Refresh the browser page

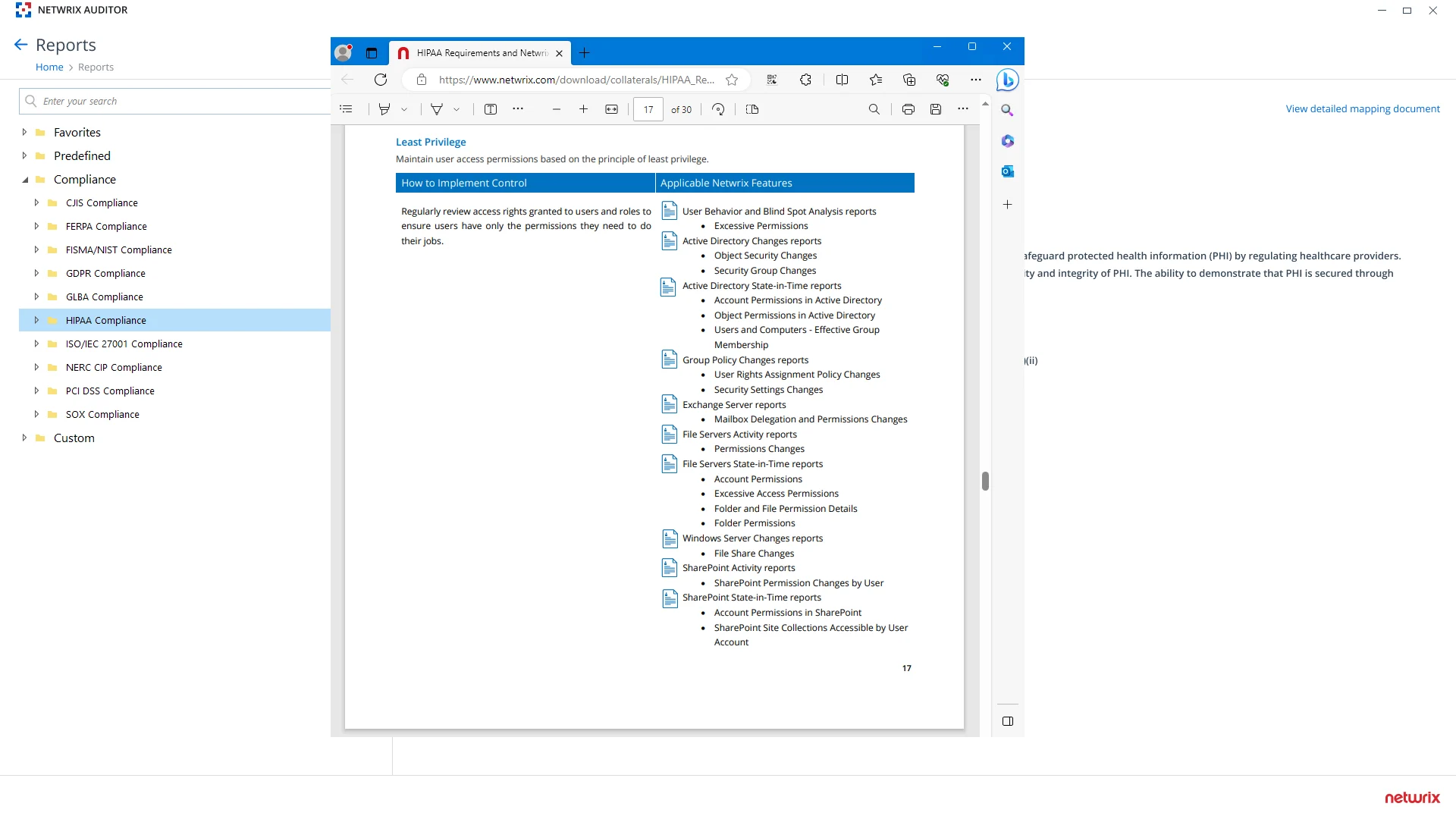coord(381,80)
